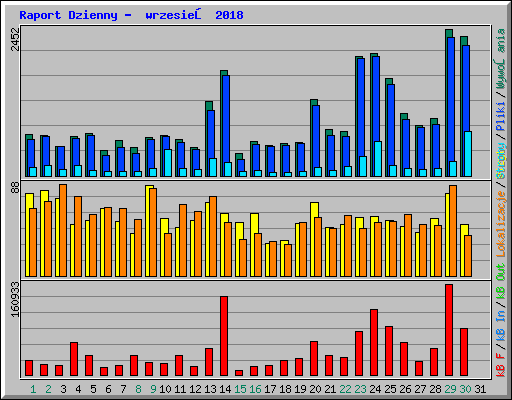Viewport: 512px width, 400px height.
Task: Select day label 11 on the x-axis
Action: tap(180, 389)
